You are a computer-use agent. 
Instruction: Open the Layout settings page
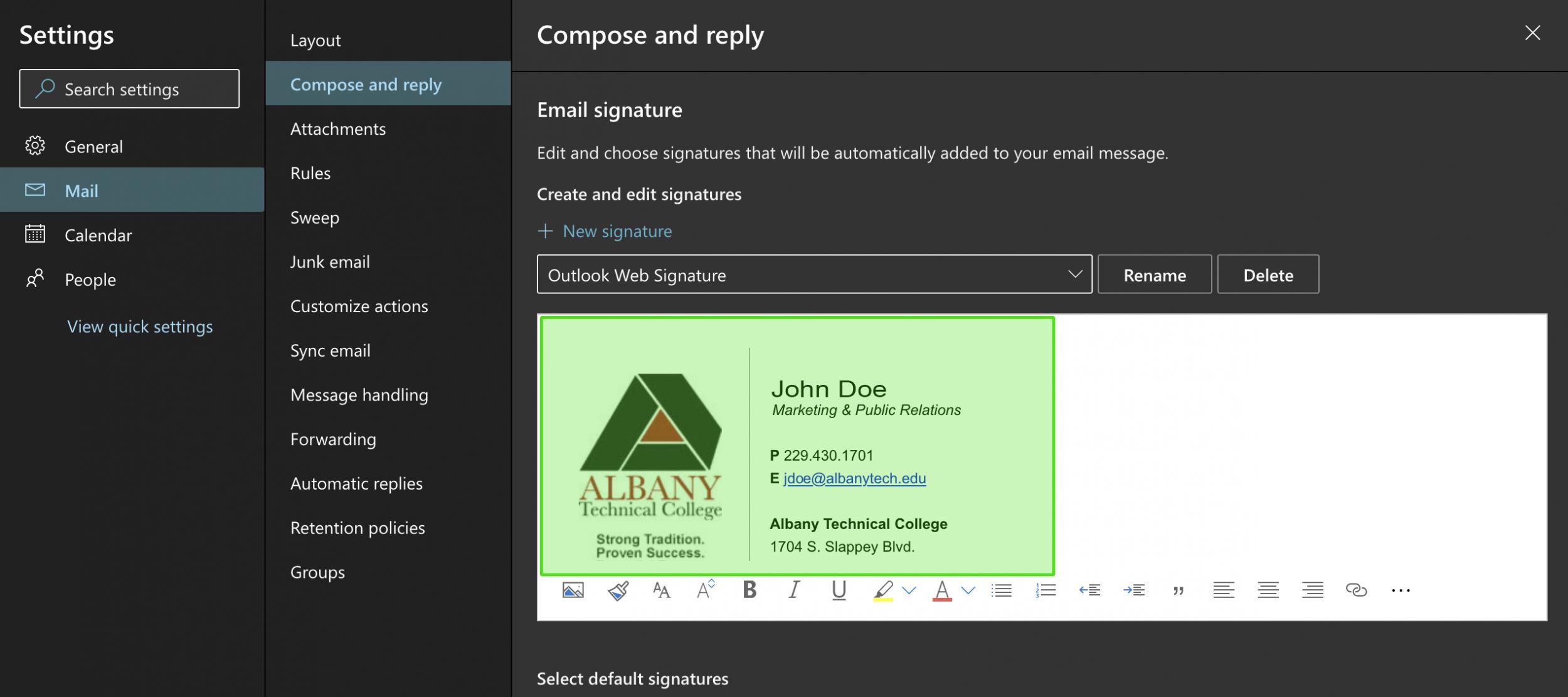pos(388,40)
